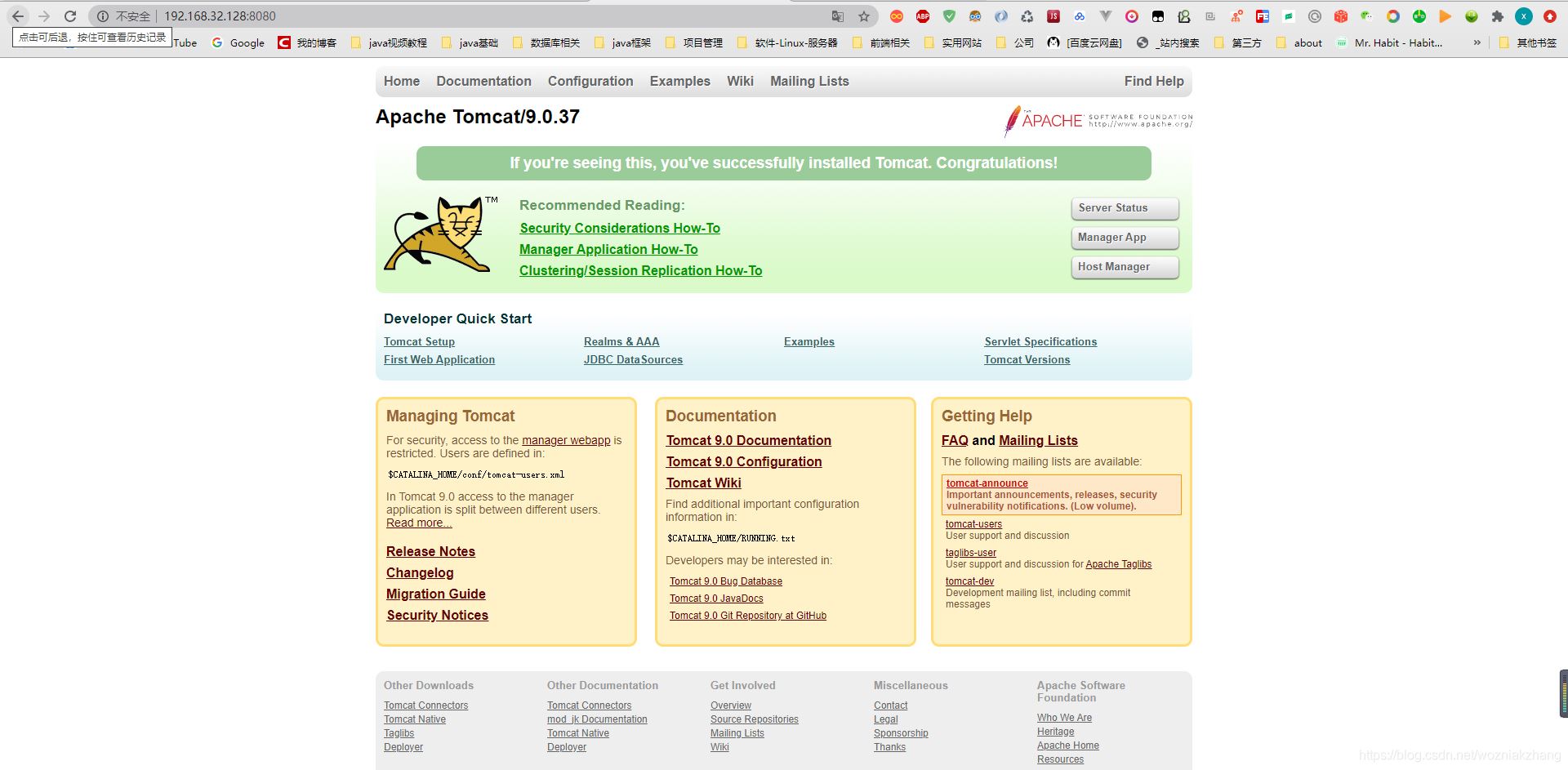Open the Adblock Plus extension
The height and width of the screenshot is (770, 1568).
pos(922,16)
